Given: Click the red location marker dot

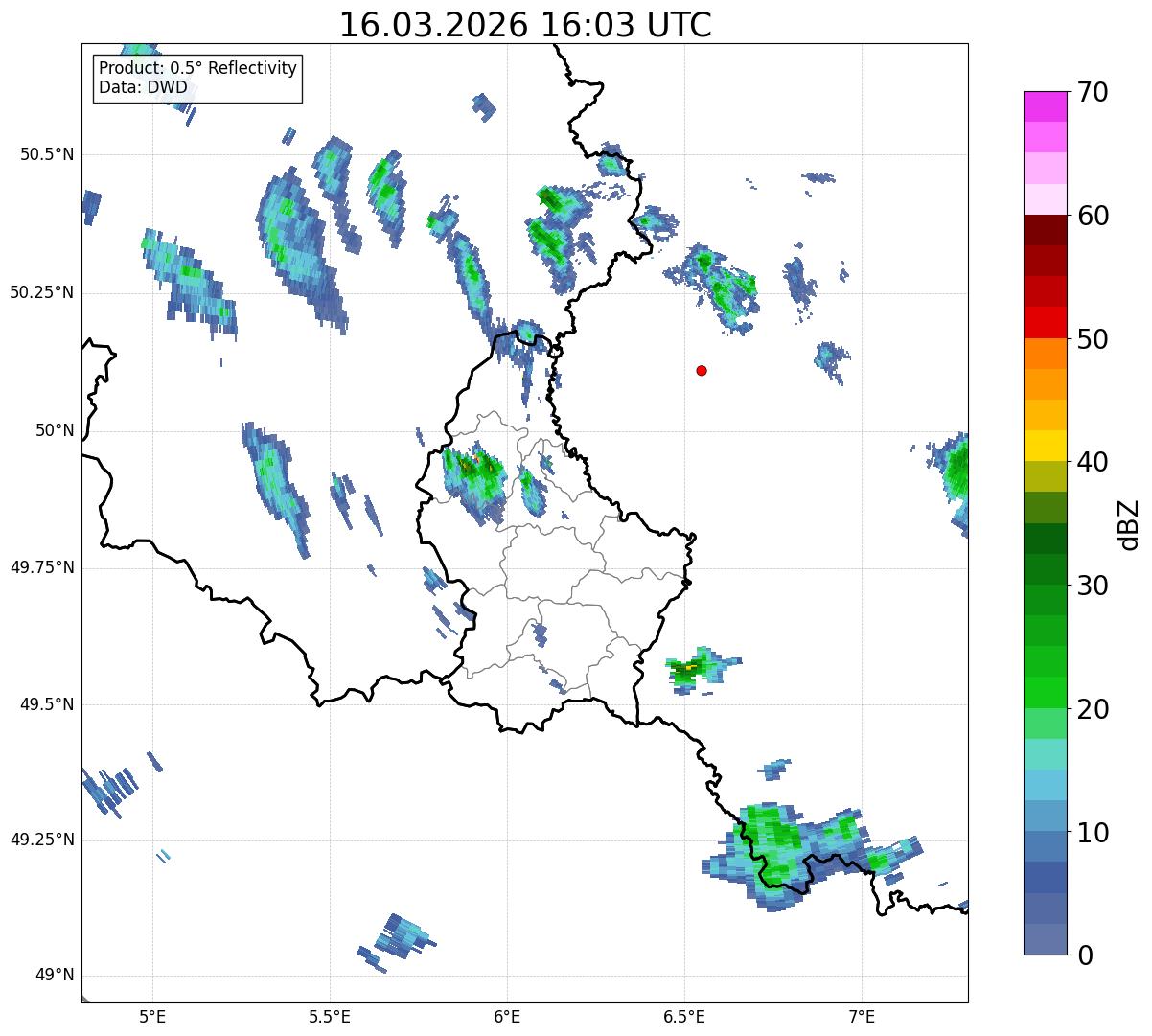Looking at the screenshot, I should point(702,370).
